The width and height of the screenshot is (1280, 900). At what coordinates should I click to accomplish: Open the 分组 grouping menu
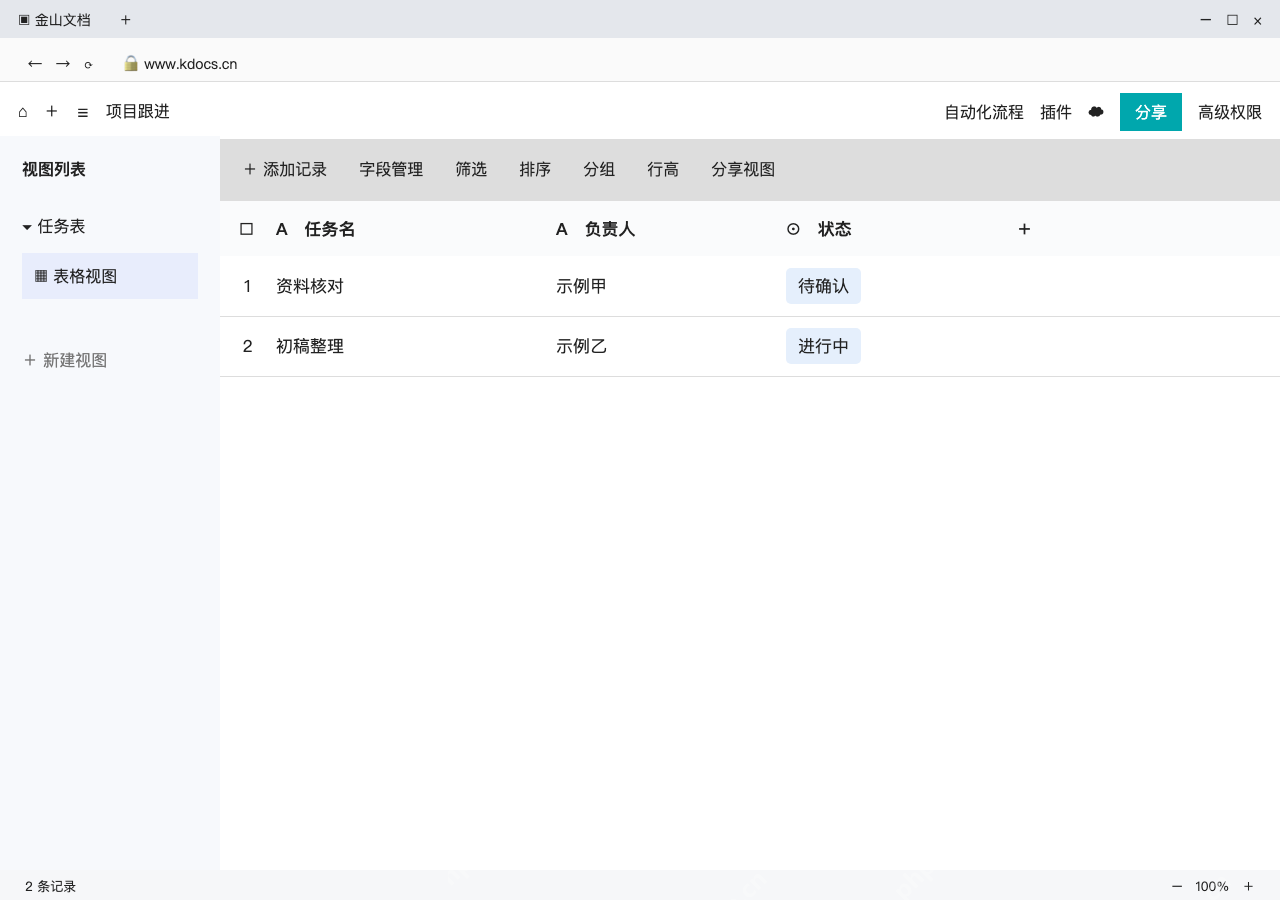[599, 169]
